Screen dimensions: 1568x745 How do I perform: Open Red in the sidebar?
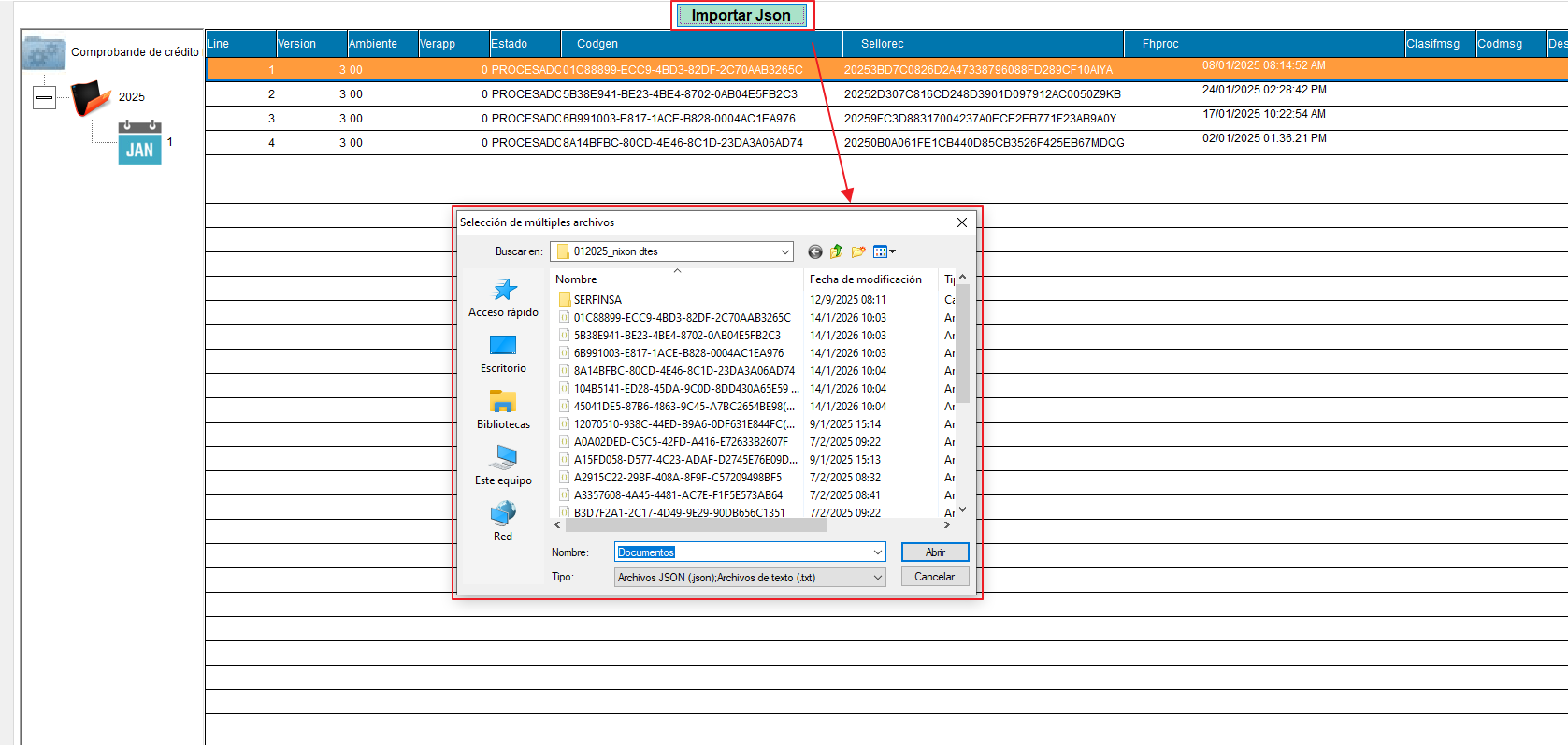click(x=503, y=523)
